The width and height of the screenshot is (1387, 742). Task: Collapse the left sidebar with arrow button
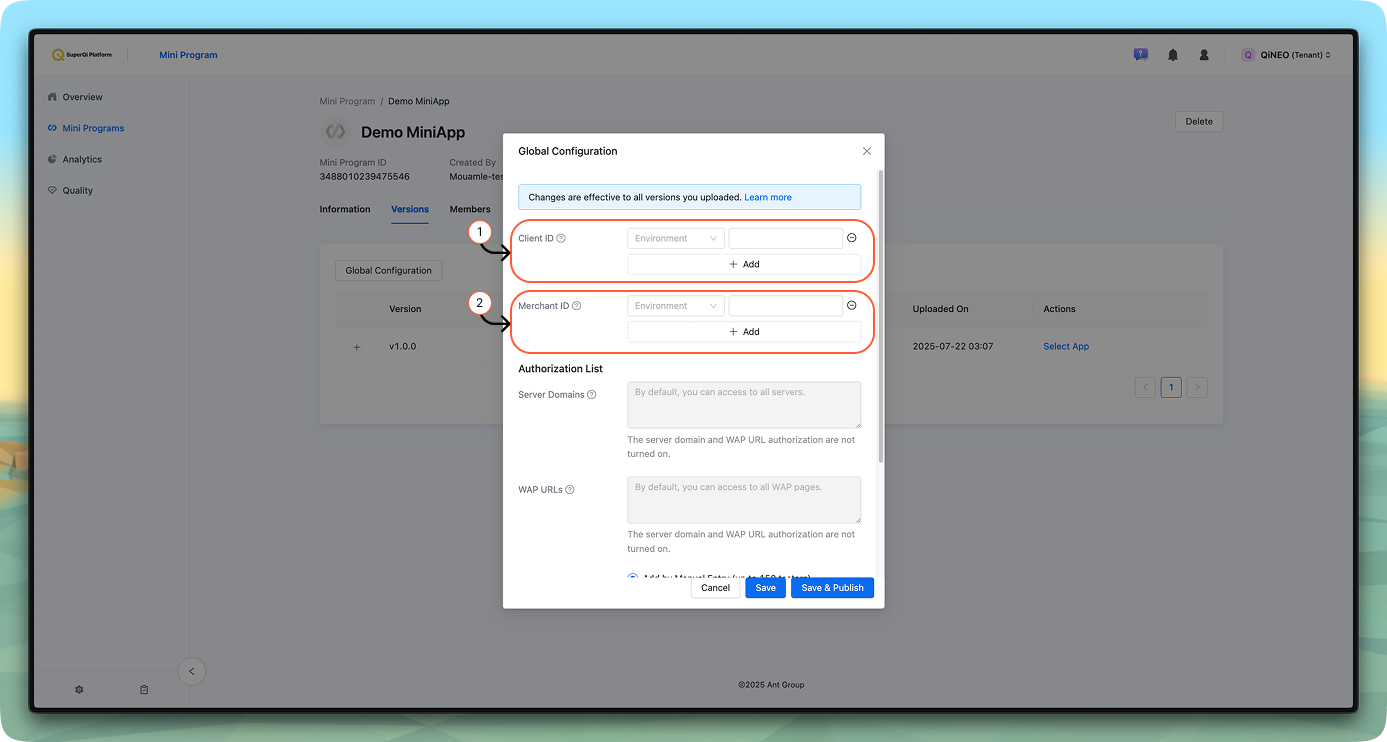click(192, 671)
